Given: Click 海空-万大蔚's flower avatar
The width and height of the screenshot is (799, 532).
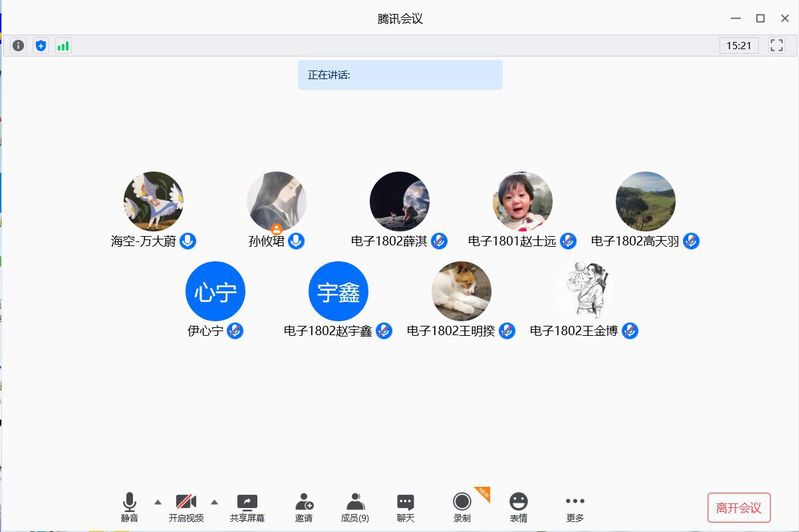Looking at the screenshot, I should [x=153, y=201].
